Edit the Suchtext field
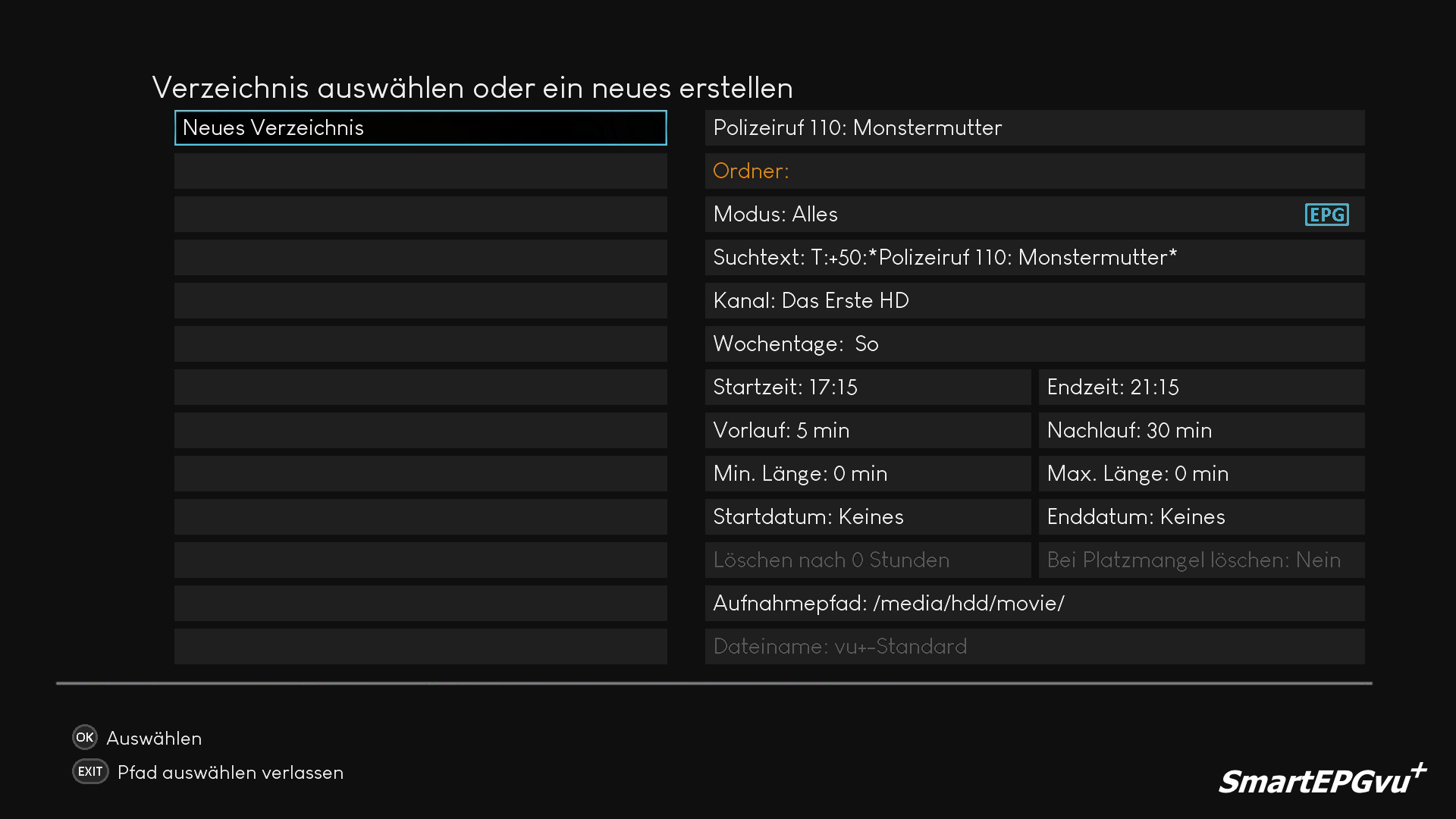1456x819 pixels. coord(1034,258)
